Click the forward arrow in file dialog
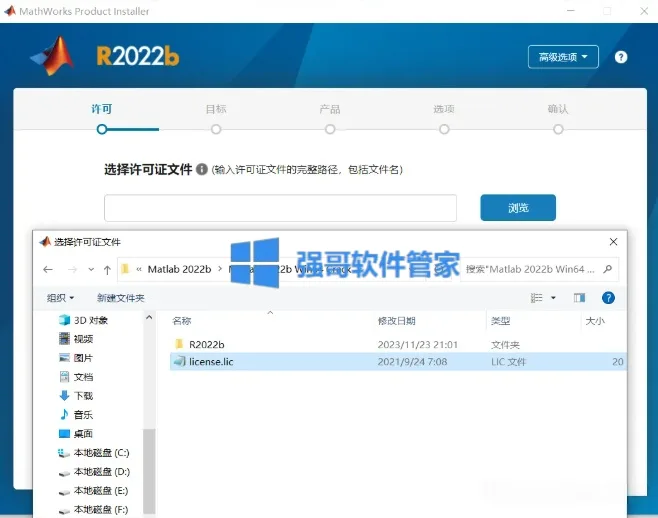 pos(72,269)
